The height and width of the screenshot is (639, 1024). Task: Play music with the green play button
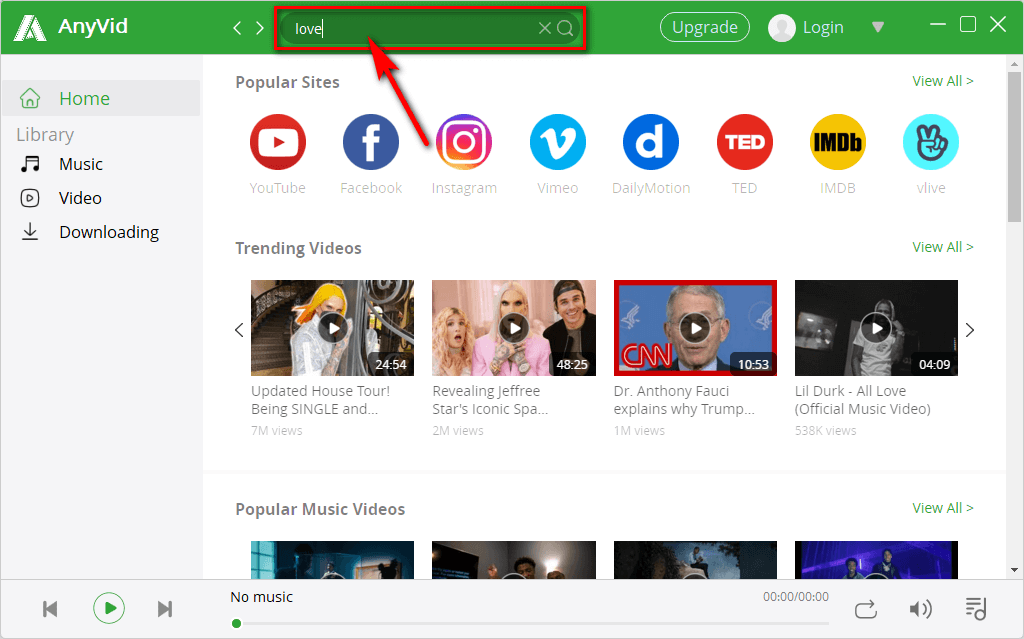point(109,608)
